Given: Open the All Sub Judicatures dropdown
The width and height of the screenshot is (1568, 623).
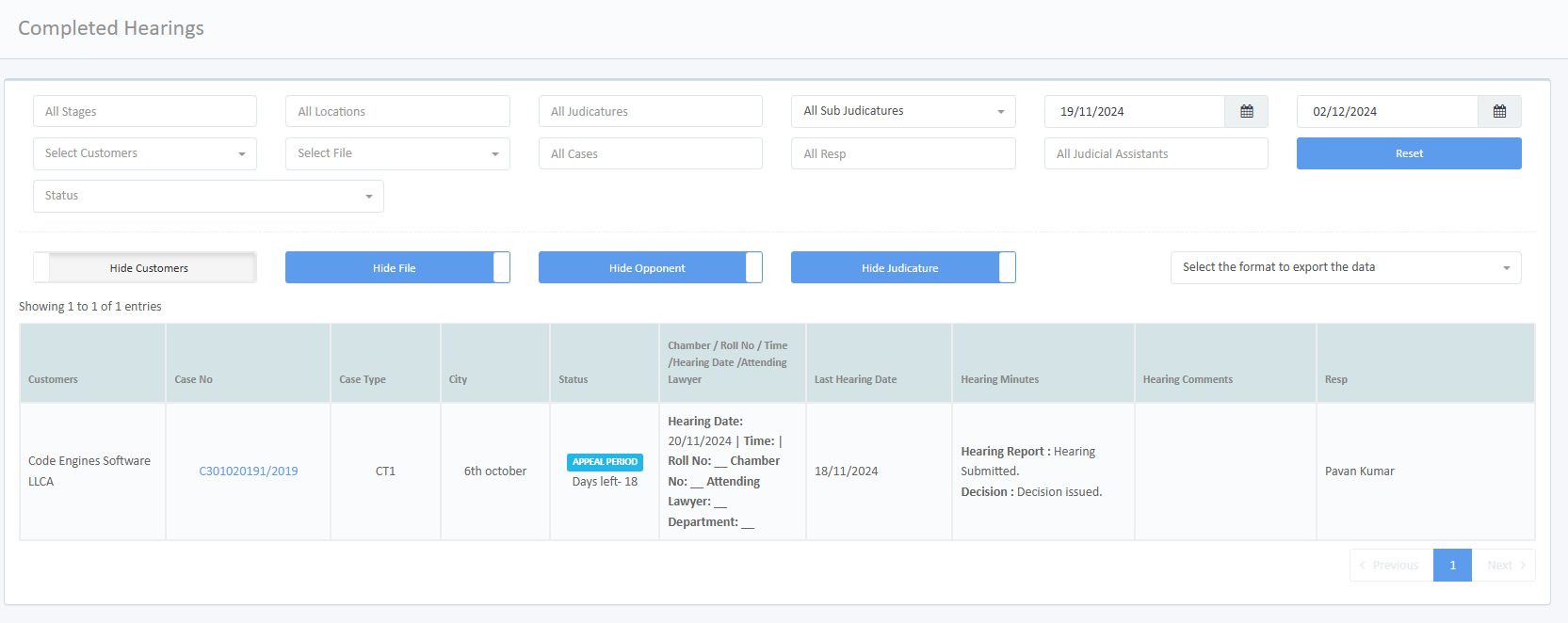Looking at the screenshot, I should coord(903,111).
